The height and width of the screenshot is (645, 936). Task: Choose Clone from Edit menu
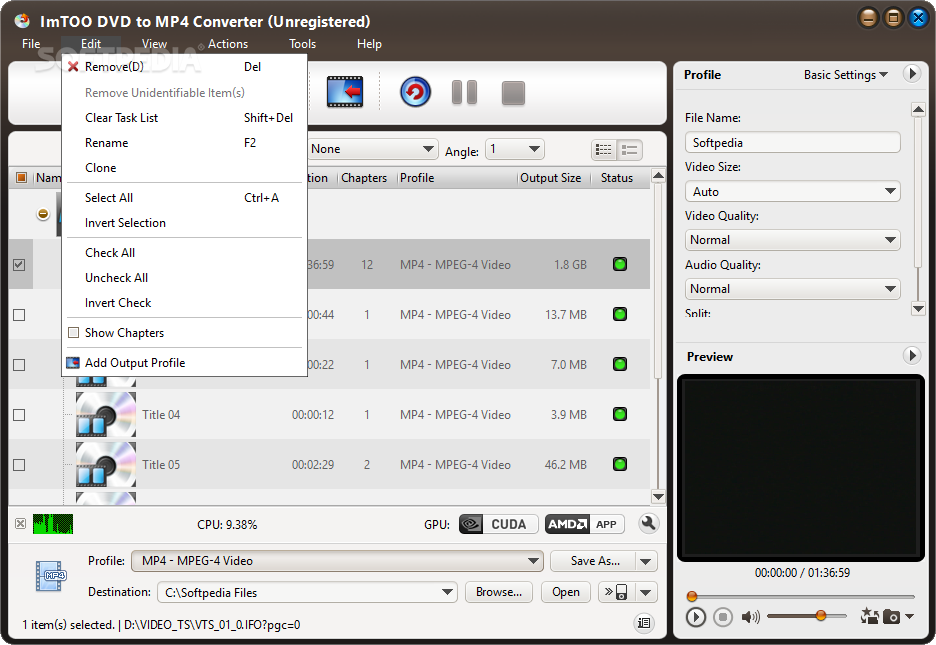[184, 168]
